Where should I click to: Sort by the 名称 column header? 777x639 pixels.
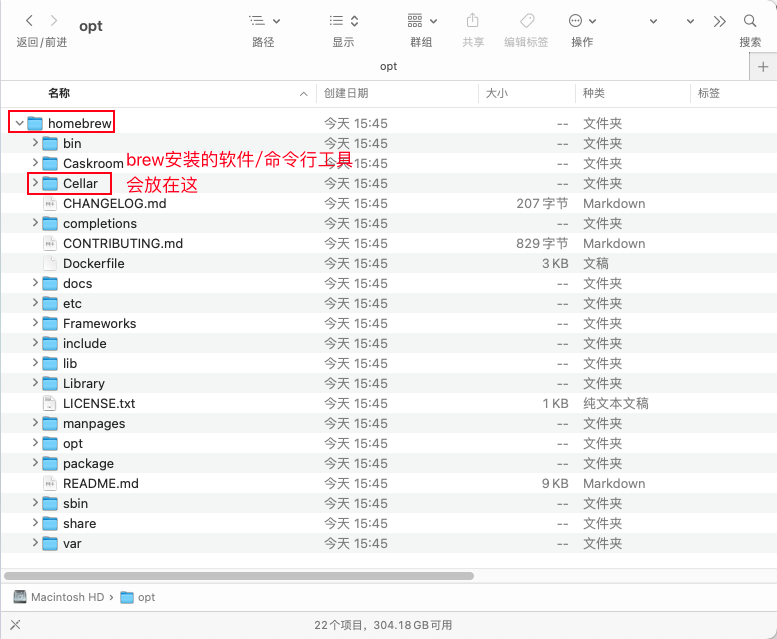tap(59, 93)
